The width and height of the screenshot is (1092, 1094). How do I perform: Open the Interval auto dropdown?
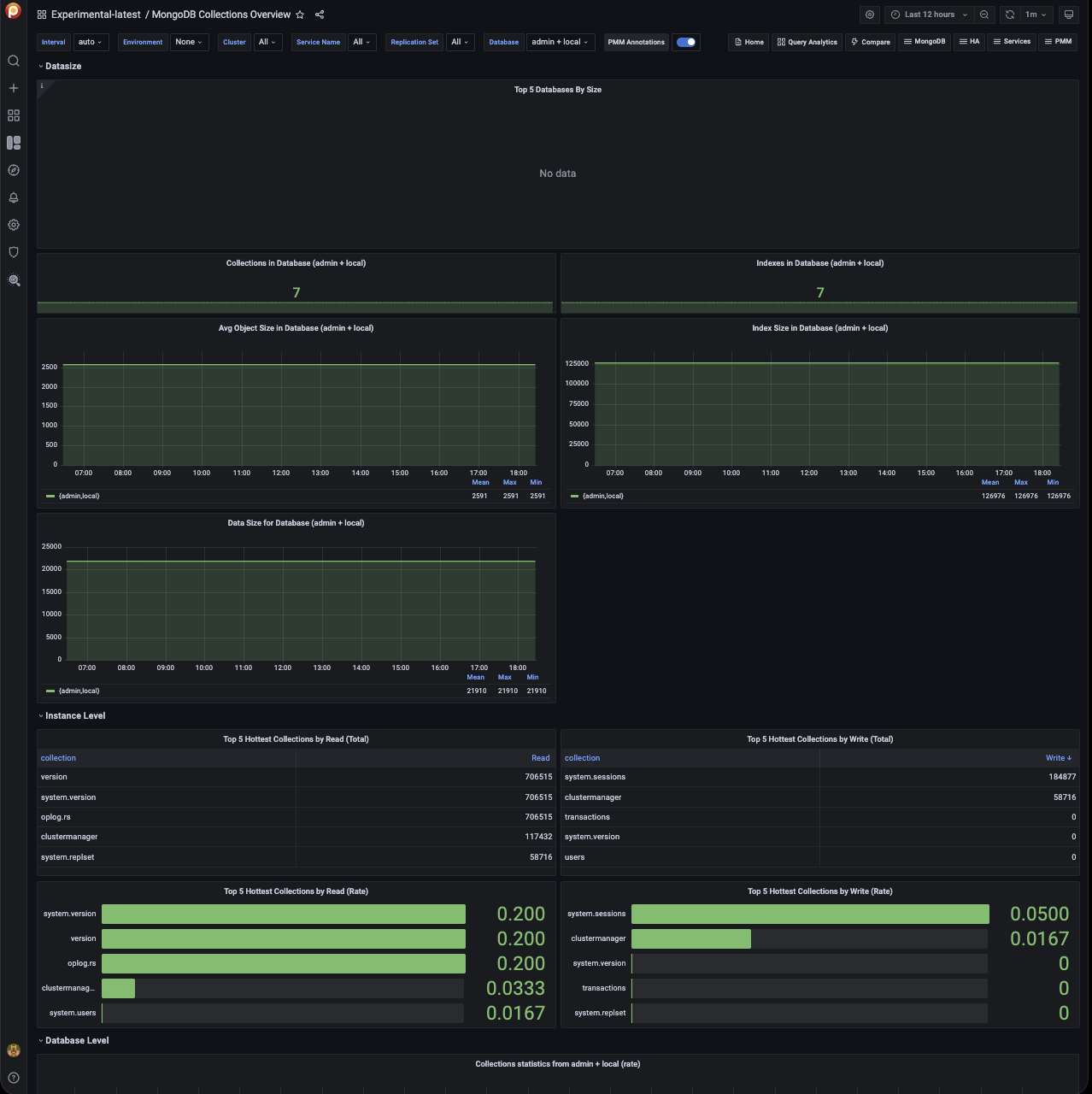[x=90, y=42]
